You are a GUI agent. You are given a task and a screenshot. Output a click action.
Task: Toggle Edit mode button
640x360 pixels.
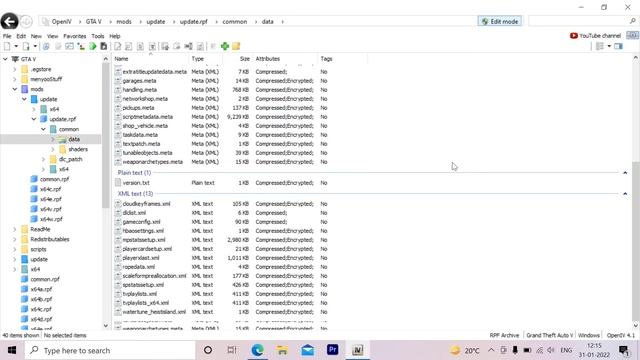point(500,21)
